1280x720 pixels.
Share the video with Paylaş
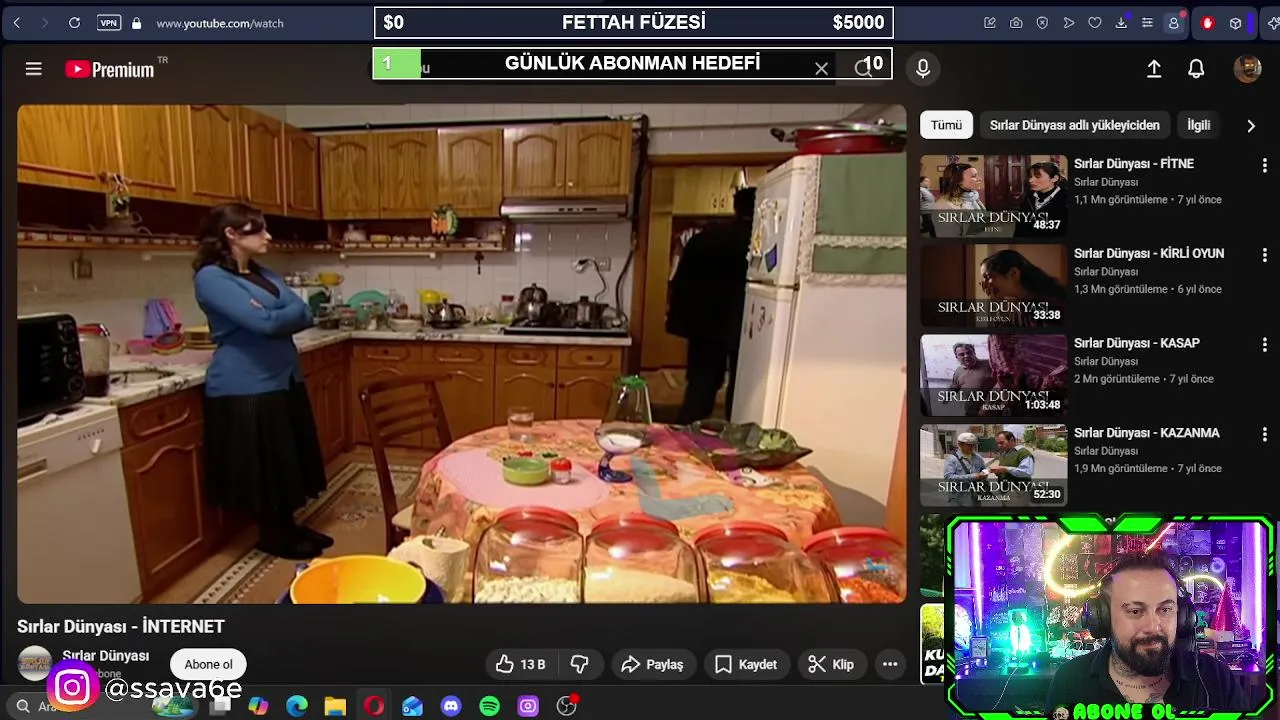(652, 664)
